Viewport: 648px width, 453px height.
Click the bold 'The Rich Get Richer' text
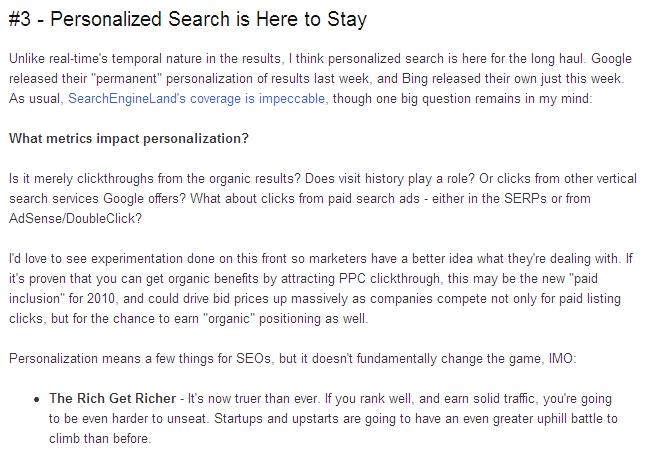113,398
